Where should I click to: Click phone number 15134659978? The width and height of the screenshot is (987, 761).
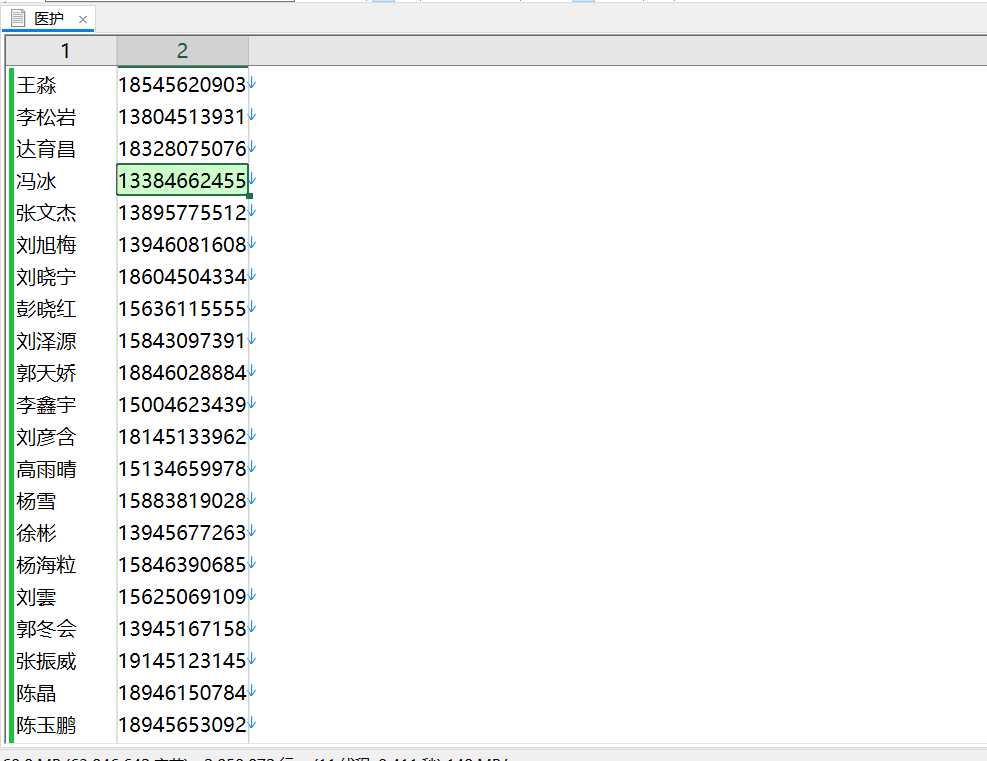[x=182, y=468]
